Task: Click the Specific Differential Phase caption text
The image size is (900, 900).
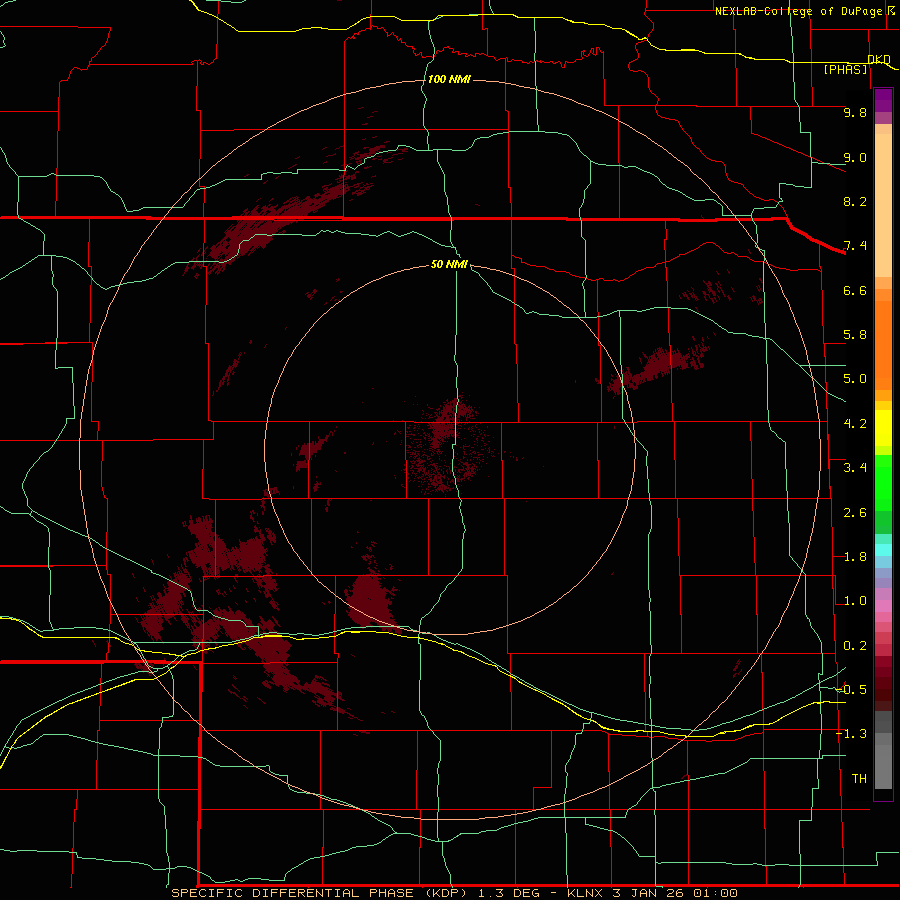Action: [453, 893]
